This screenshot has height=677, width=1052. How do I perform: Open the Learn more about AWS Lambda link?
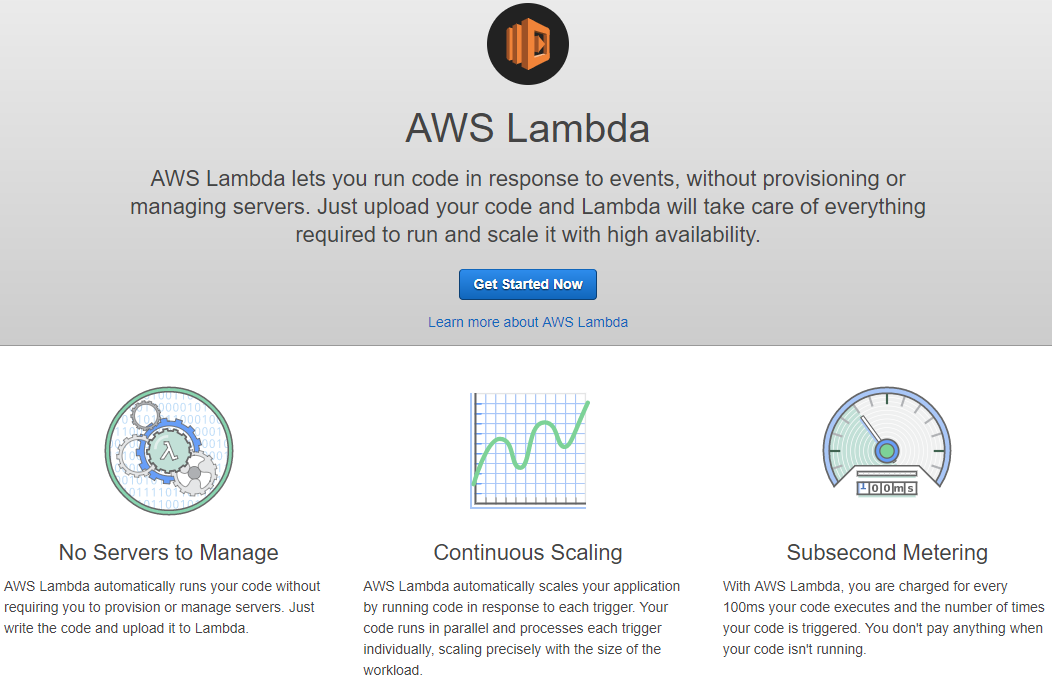click(527, 321)
